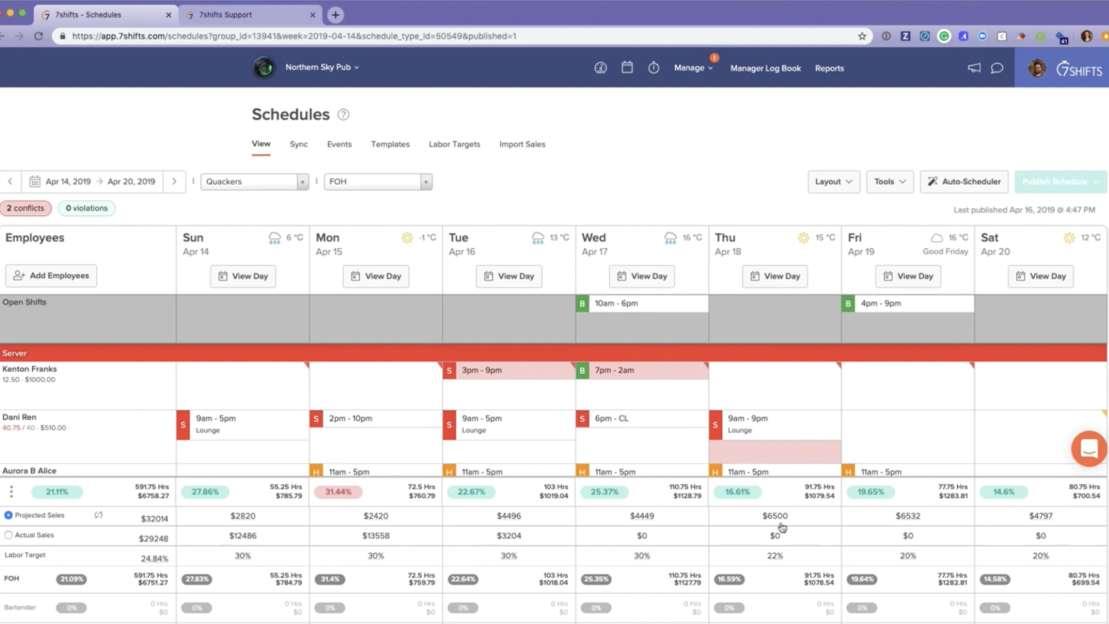Image resolution: width=1109 pixels, height=624 pixels.
Task: Open the chat message icon
Action: [x=996, y=68]
